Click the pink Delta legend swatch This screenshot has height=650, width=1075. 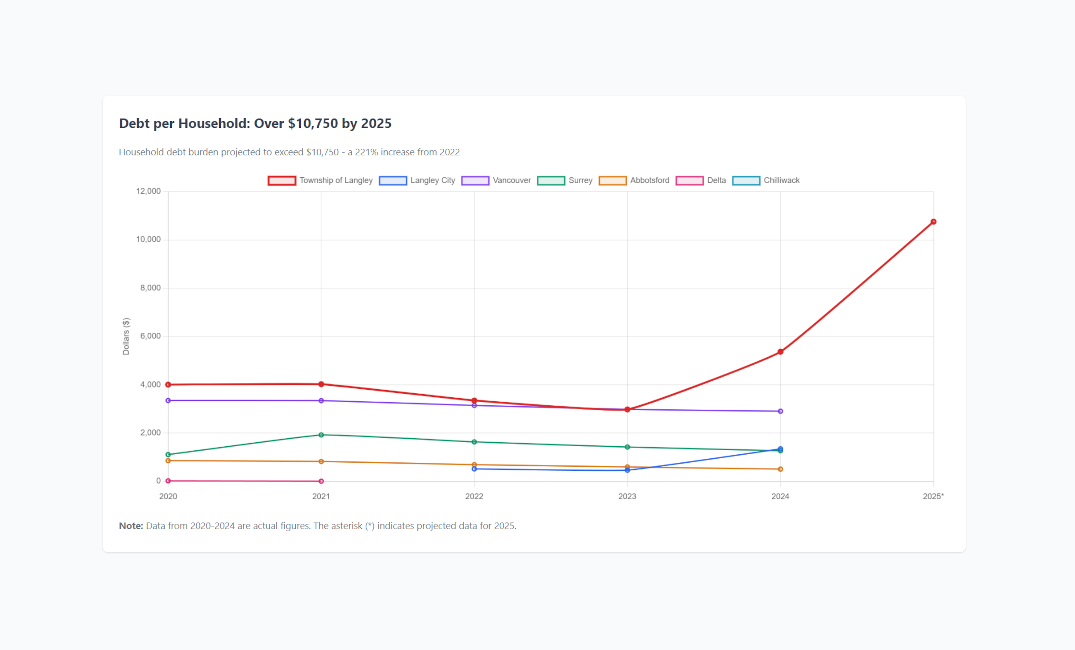point(690,181)
